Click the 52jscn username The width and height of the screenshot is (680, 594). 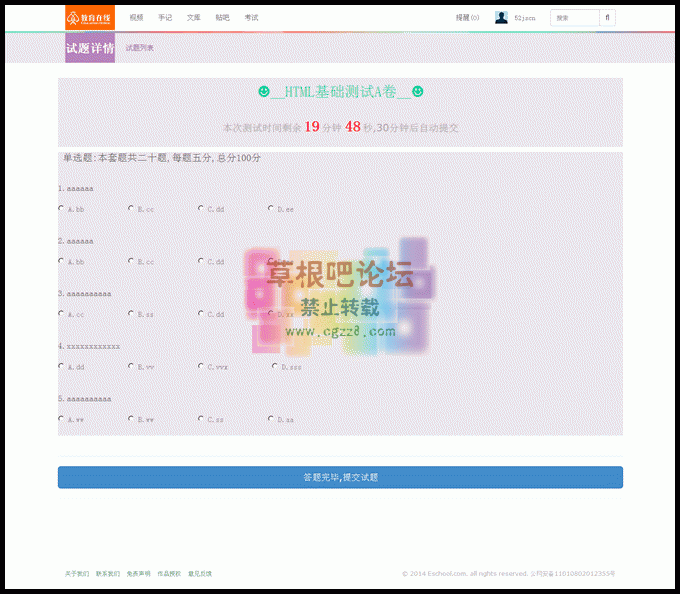tap(525, 18)
